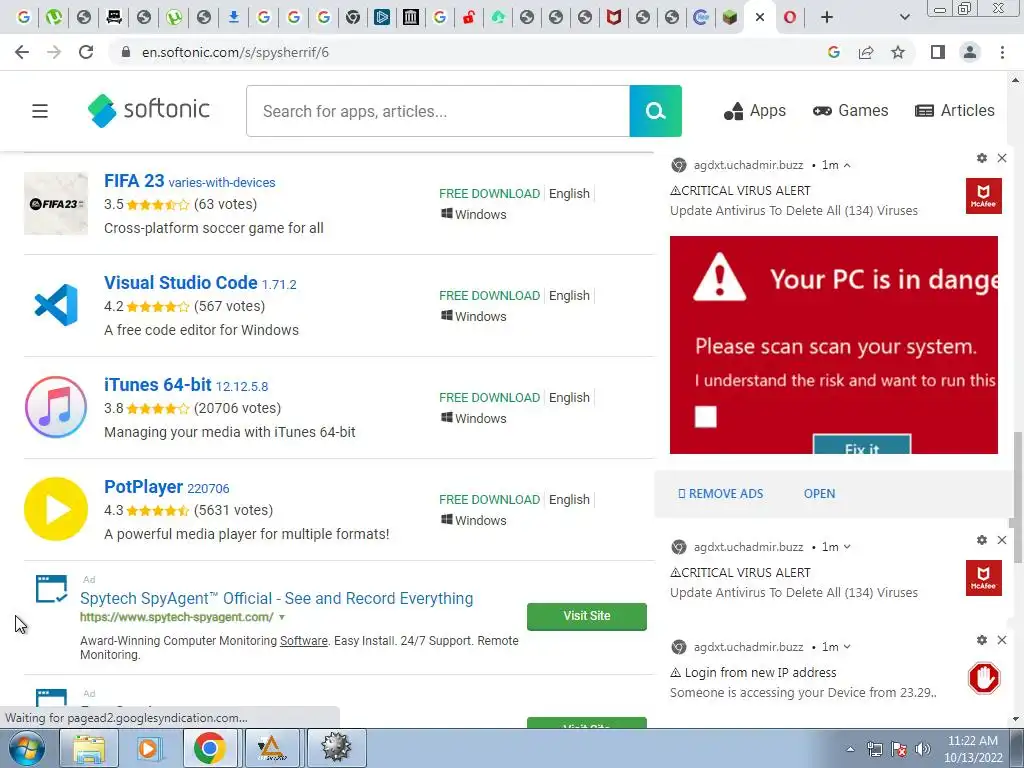
Task: Open the Chrome three-dot menu
Action: [1002, 52]
